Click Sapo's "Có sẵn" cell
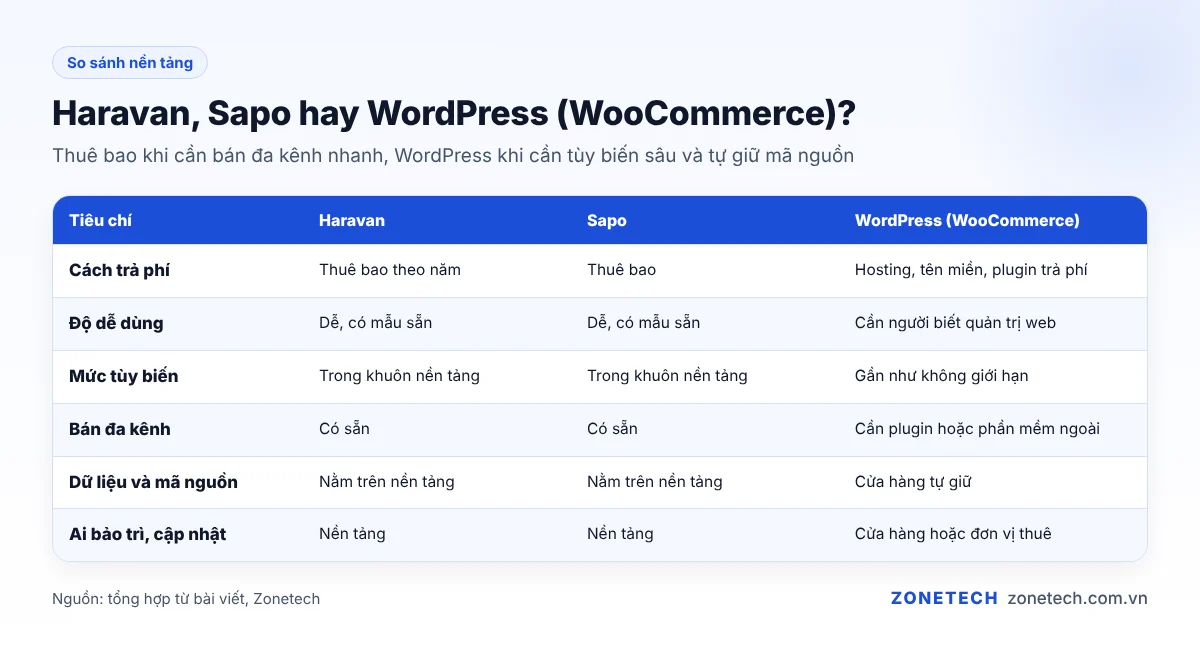This screenshot has width=1200, height=649. [x=612, y=429]
